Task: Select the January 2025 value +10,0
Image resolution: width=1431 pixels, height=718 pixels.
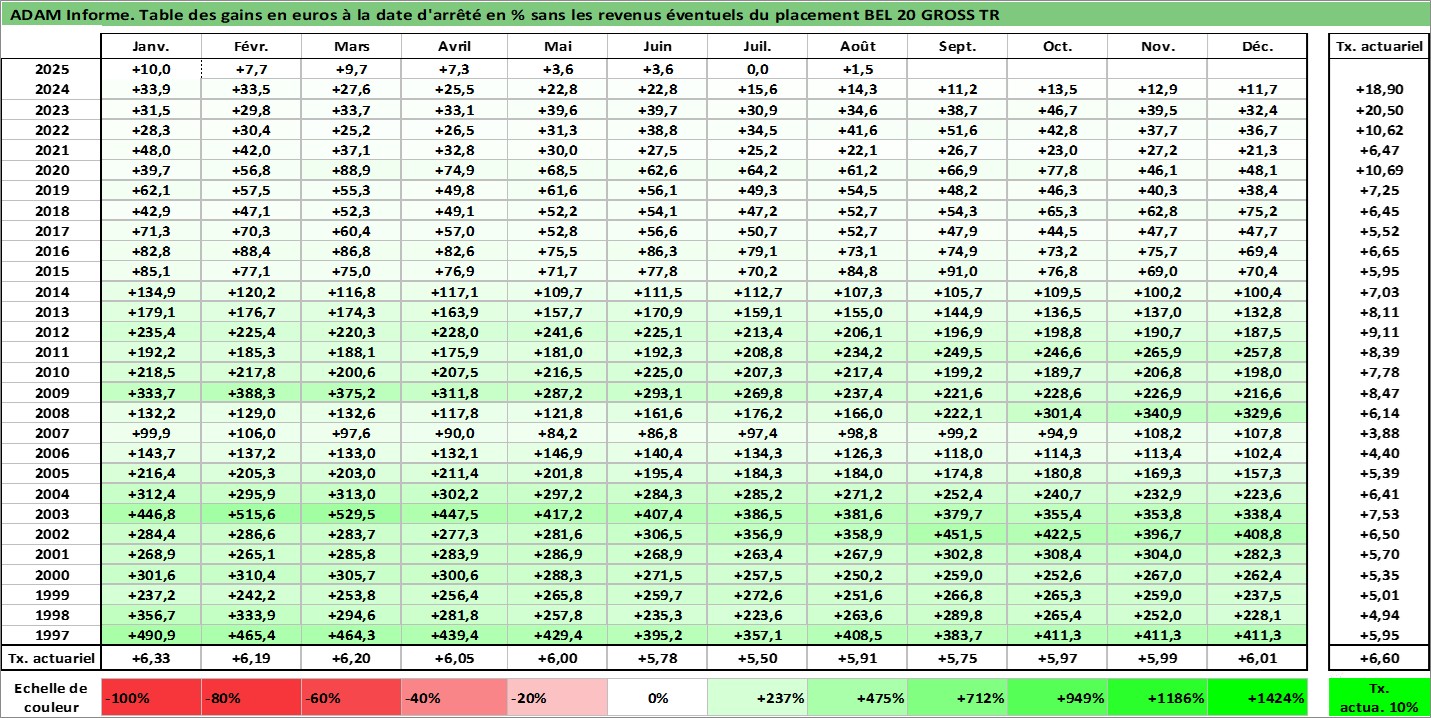Action: pyautogui.click(x=151, y=69)
